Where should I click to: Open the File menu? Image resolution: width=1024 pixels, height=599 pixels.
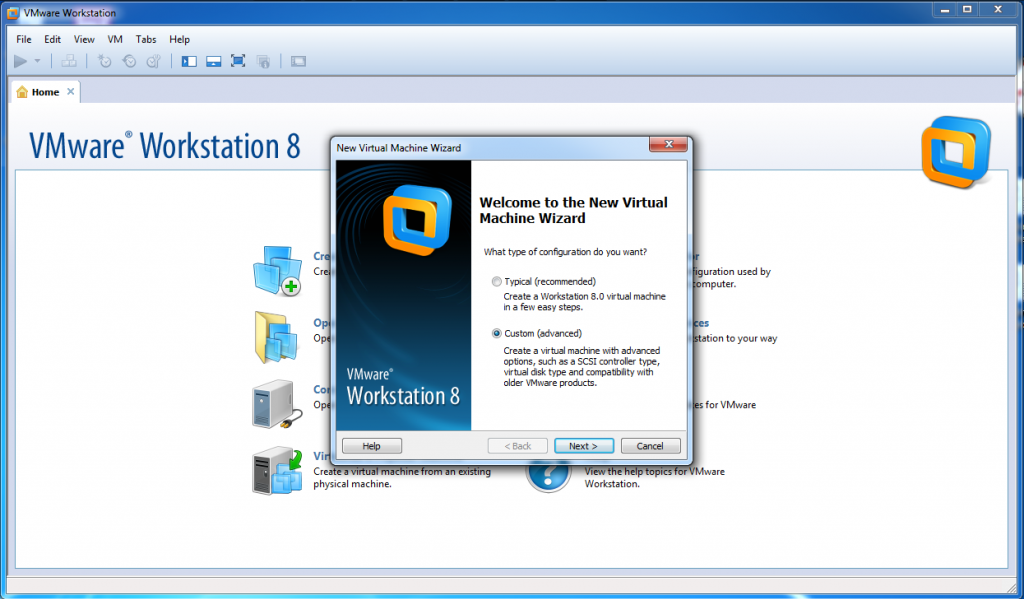[24, 39]
